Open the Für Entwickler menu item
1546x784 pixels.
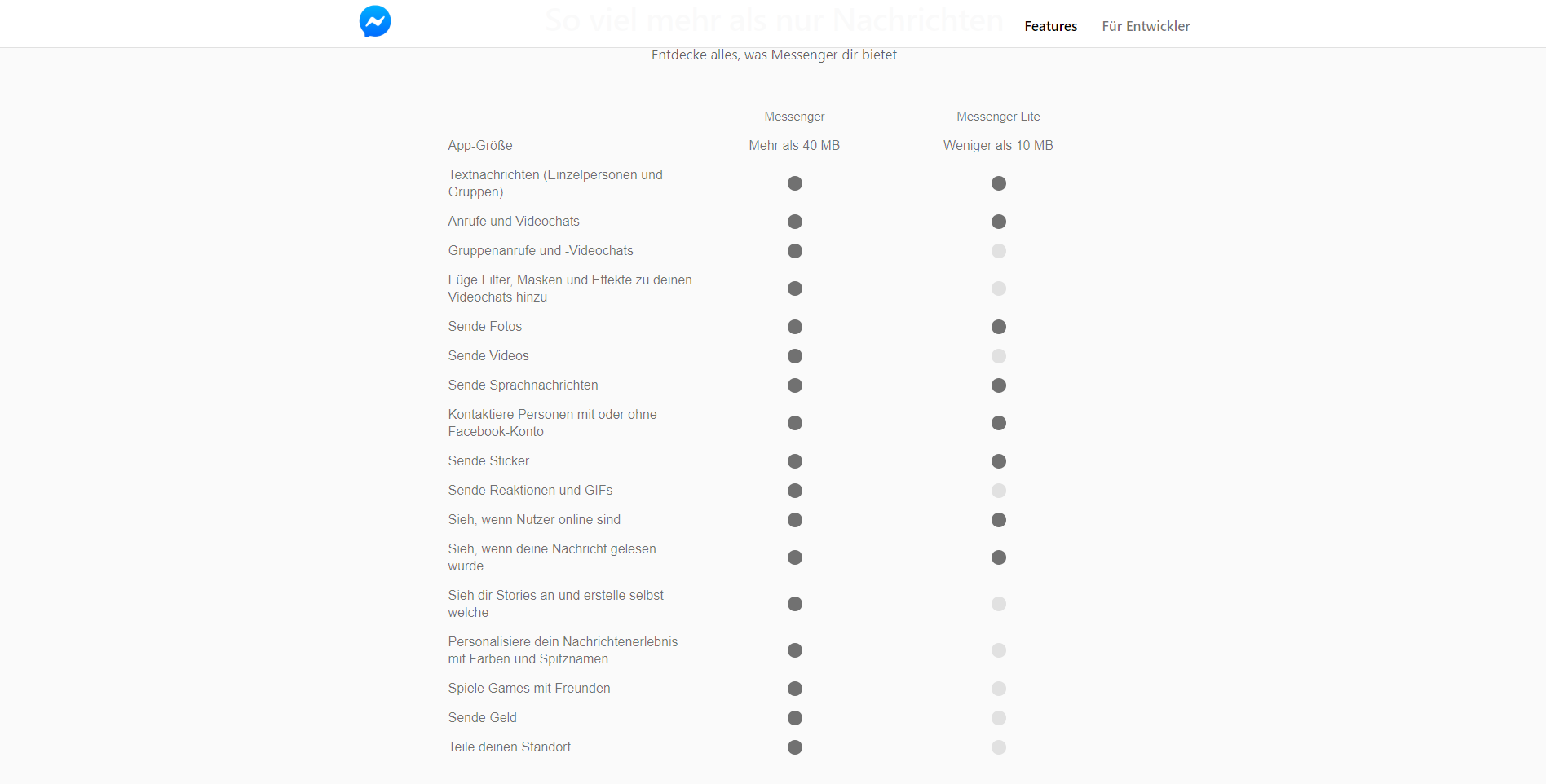pos(1146,26)
